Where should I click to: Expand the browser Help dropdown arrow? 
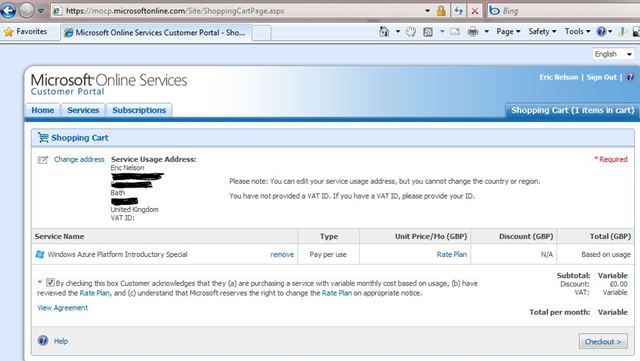point(610,31)
